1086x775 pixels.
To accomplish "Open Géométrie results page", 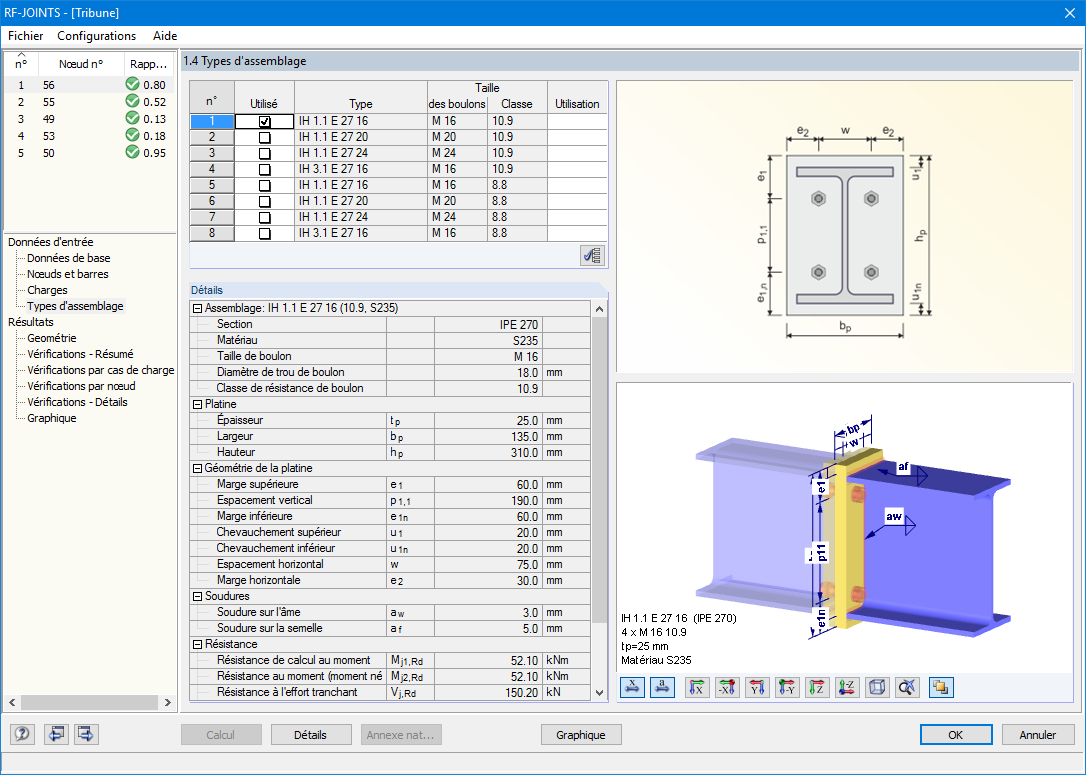I will coord(52,338).
